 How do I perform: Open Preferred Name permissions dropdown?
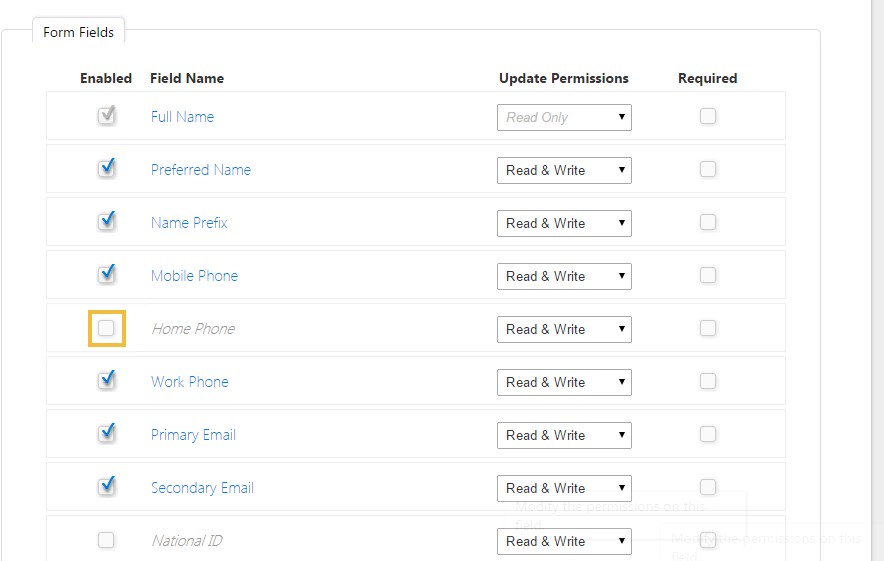tap(564, 170)
